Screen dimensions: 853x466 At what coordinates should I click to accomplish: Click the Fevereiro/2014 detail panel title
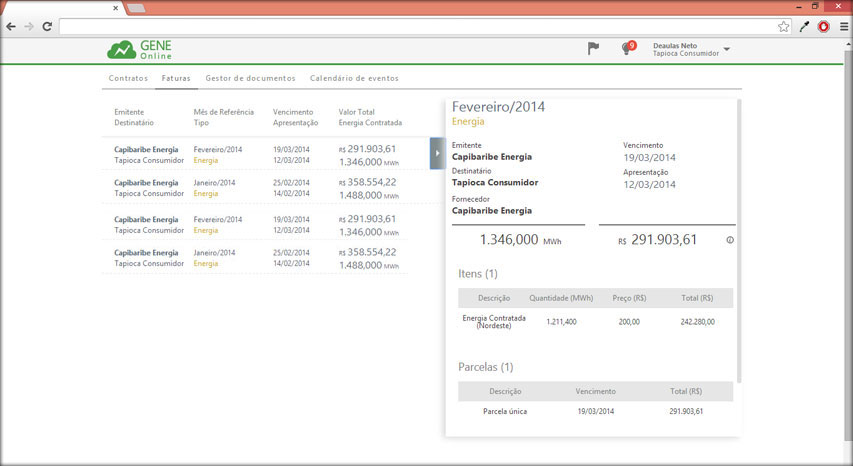tap(498, 107)
